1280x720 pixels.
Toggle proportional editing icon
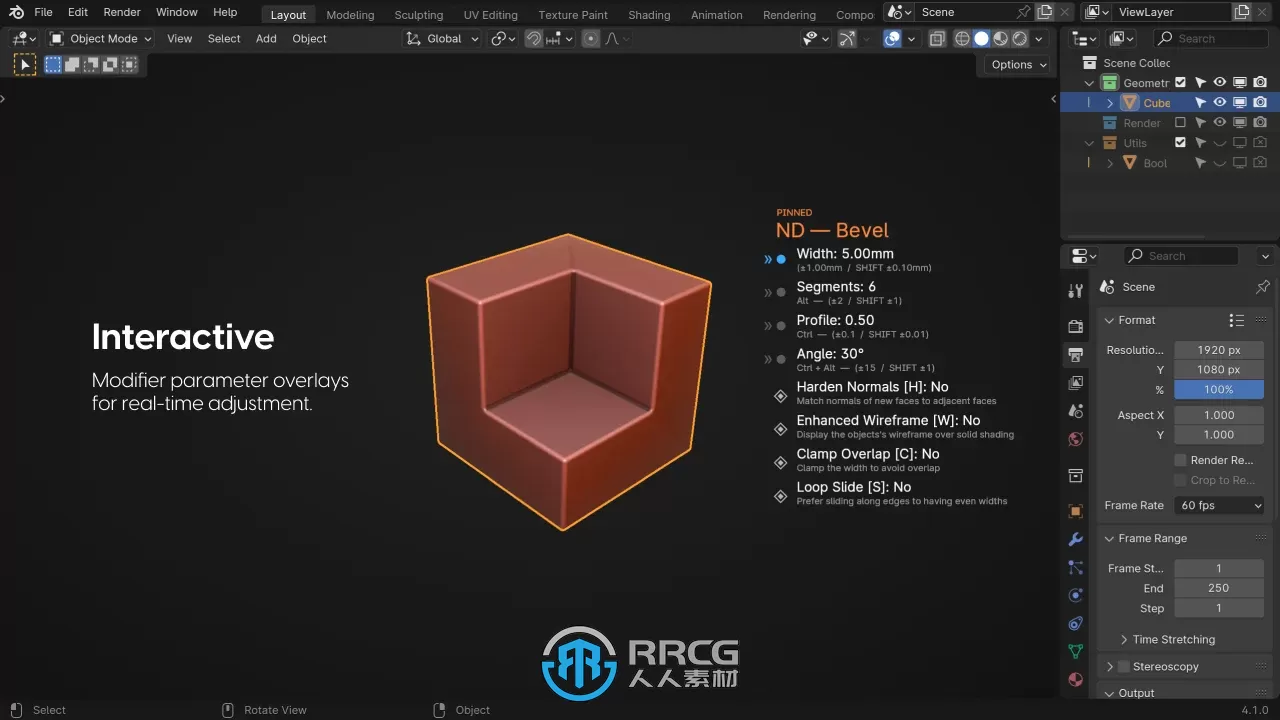(591, 38)
